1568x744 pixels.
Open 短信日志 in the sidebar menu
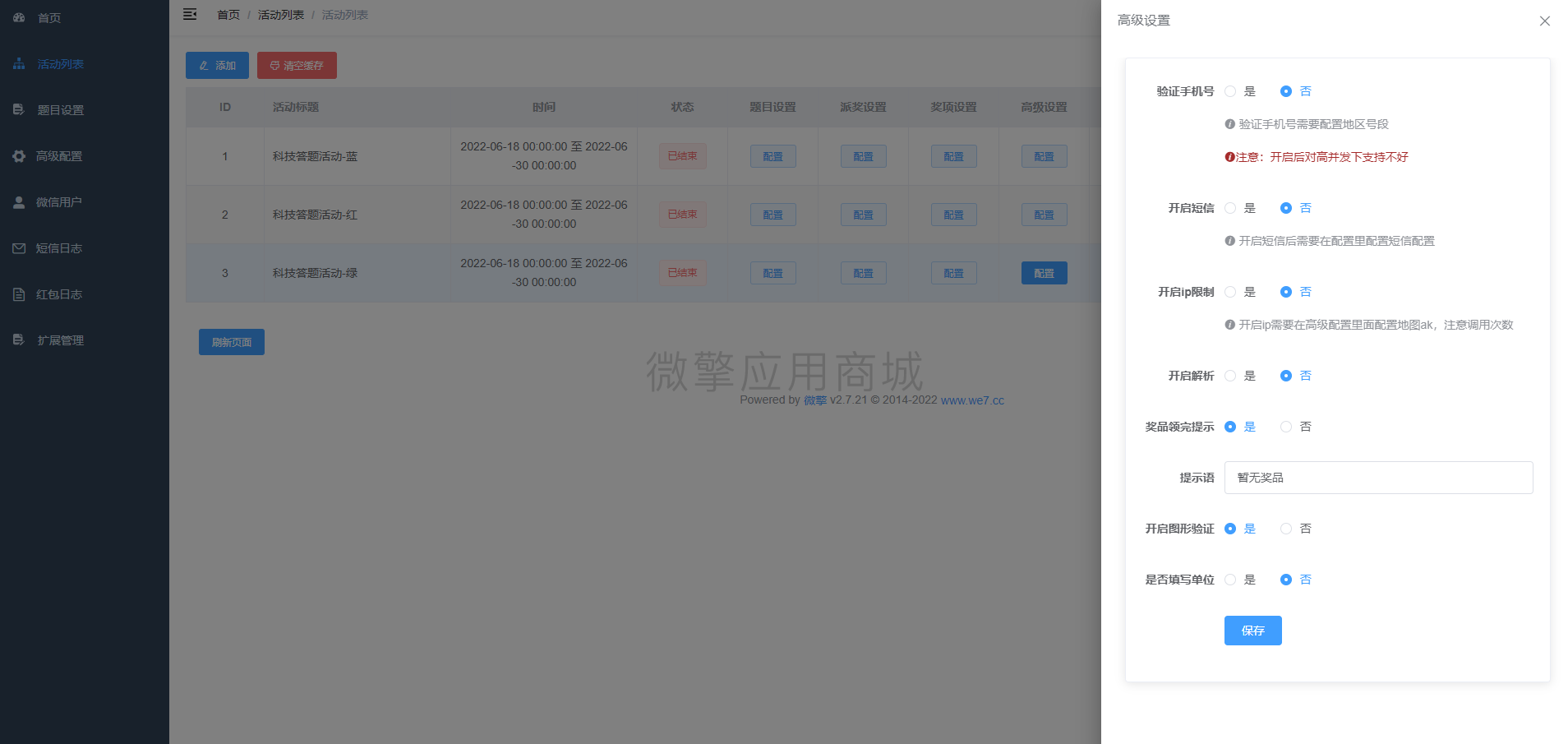point(85,247)
